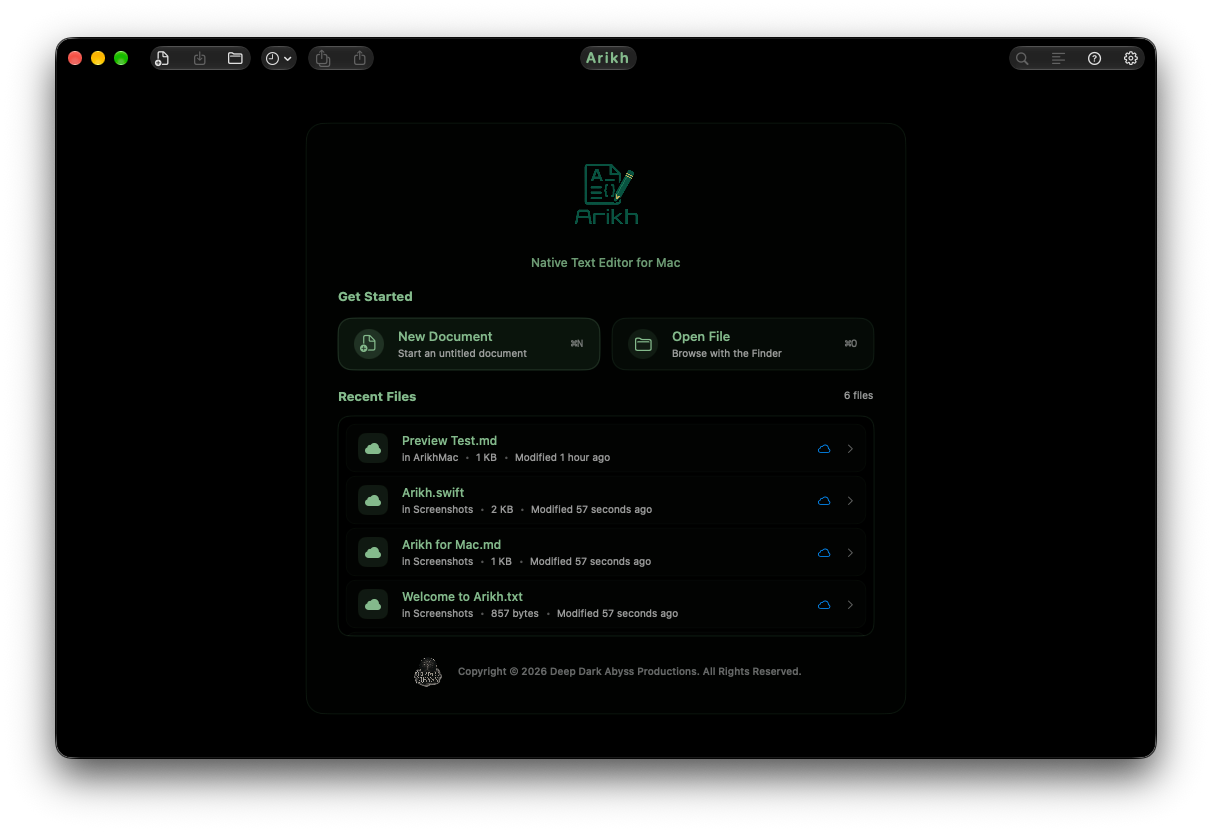Click the copyright notice text in the footer

[629, 671]
